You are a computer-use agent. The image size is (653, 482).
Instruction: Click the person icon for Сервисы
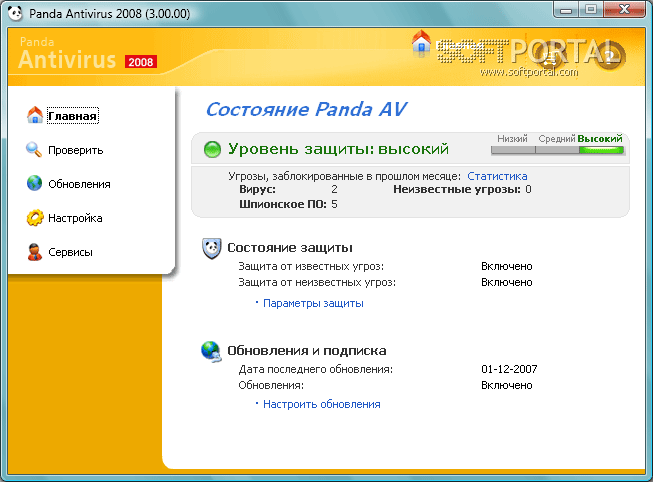click(35, 252)
